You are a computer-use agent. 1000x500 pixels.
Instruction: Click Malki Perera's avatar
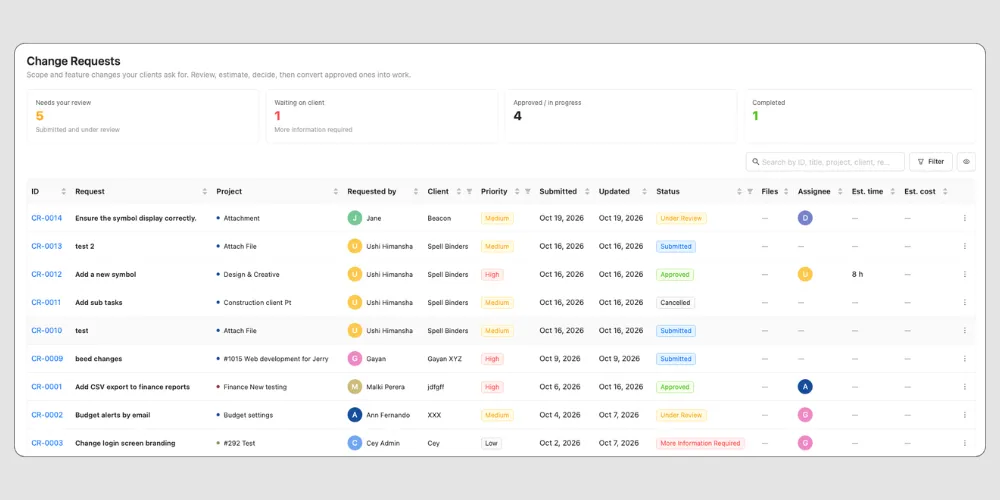click(x=355, y=386)
